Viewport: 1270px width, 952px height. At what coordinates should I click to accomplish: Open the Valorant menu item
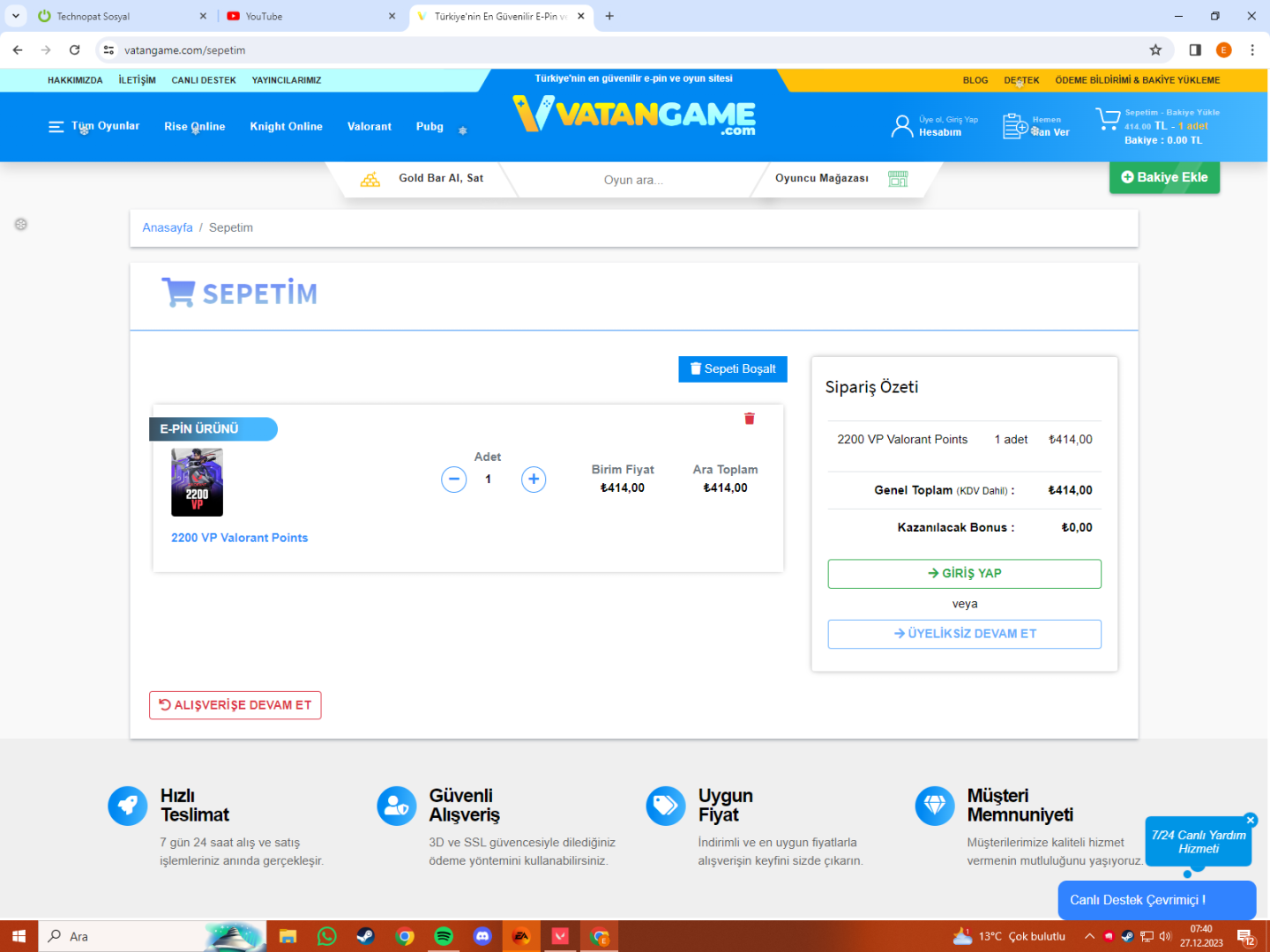click(x=370, y=127)
